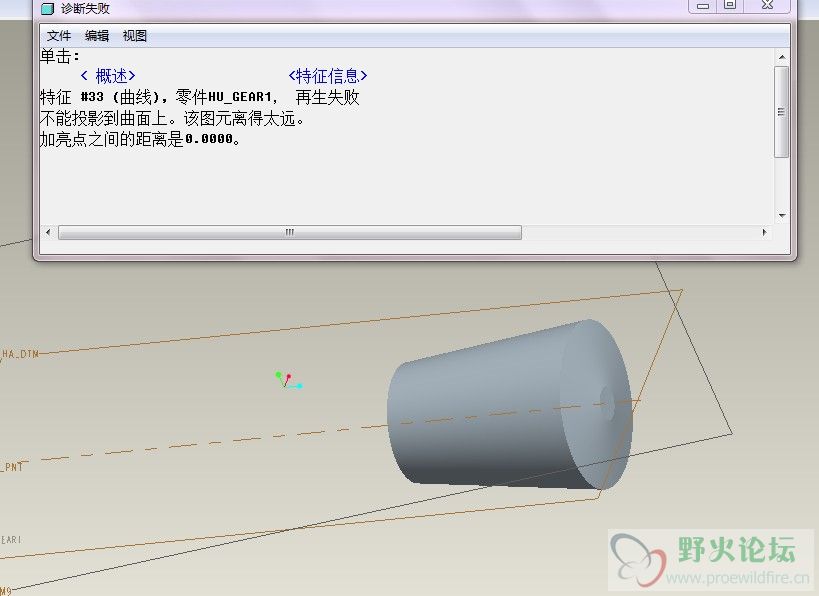Open the 编辑 menu
The image size is (819, 596).
pyautogui.click(x=97, y=36)
